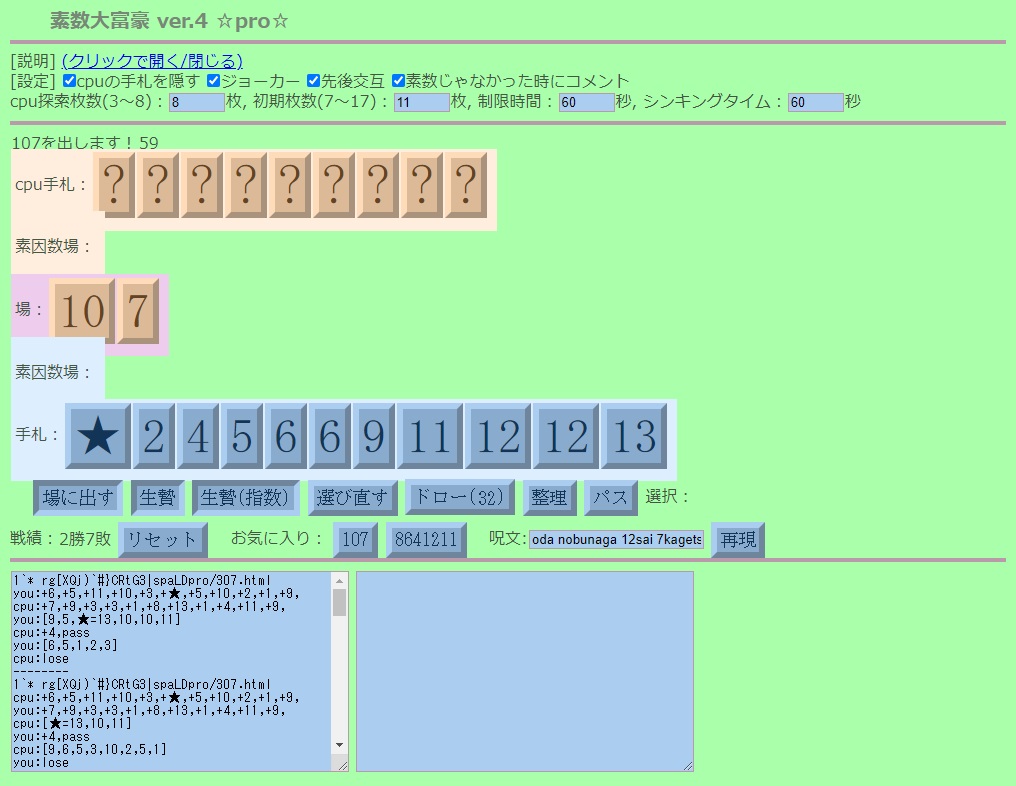Open the explanation link クリックで開く/閉じる

(x=152, y=61)
